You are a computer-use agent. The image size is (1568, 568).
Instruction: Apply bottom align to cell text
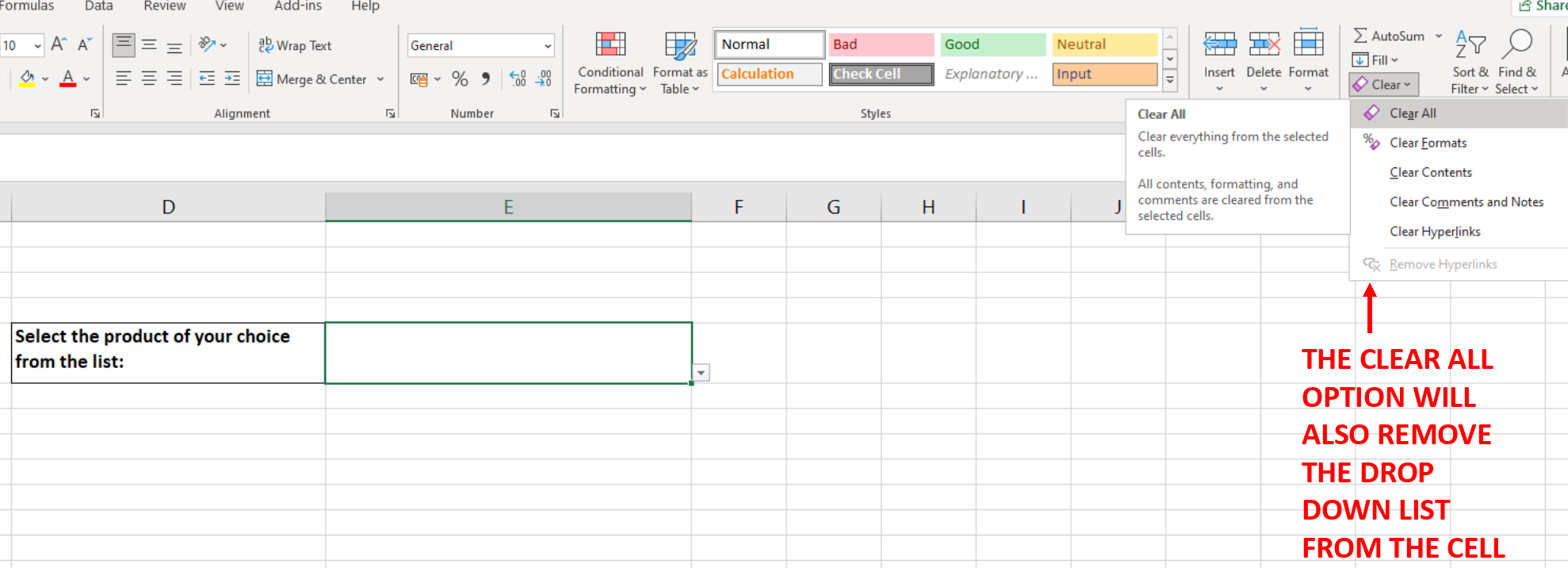(x=174, y=45)
